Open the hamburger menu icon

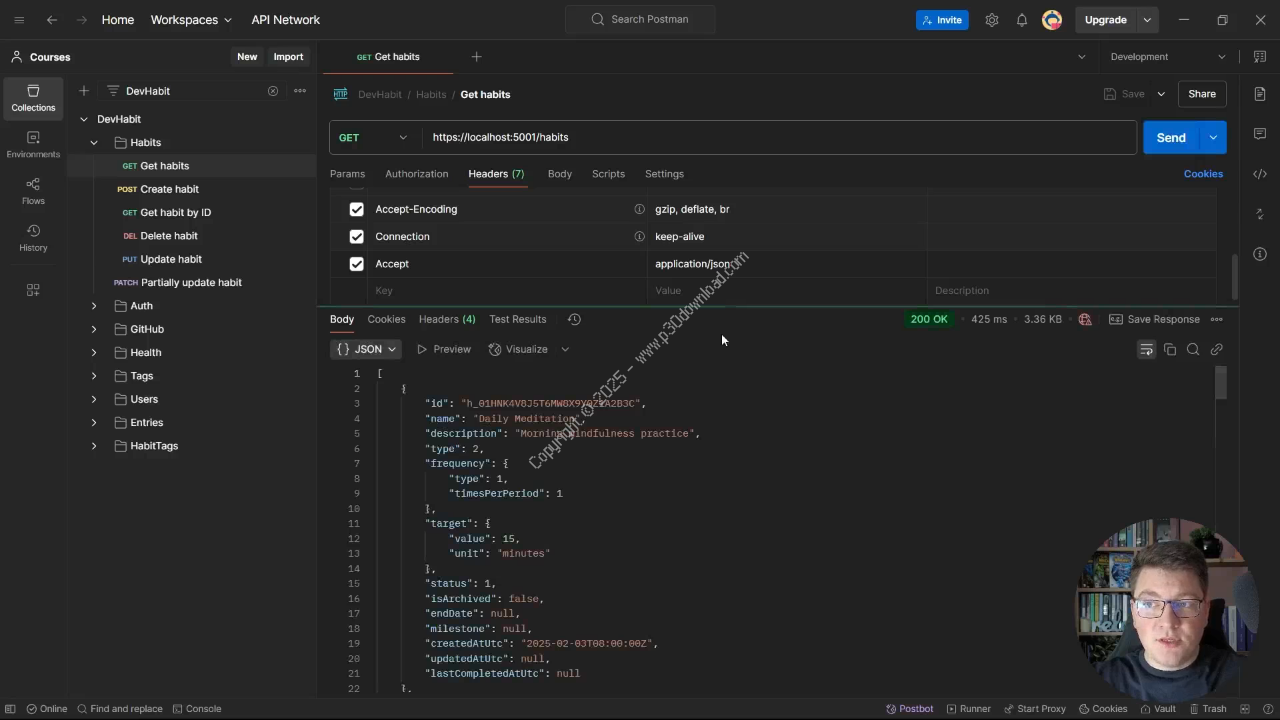[x=19, y=20]
